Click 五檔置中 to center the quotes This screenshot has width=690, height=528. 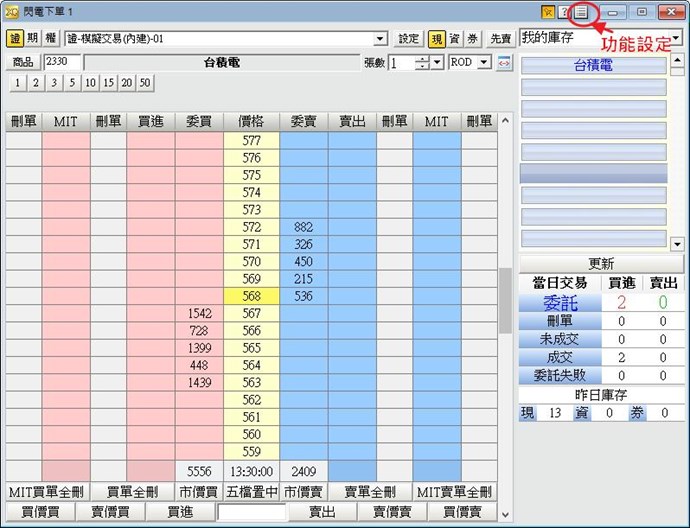(251, 492)
